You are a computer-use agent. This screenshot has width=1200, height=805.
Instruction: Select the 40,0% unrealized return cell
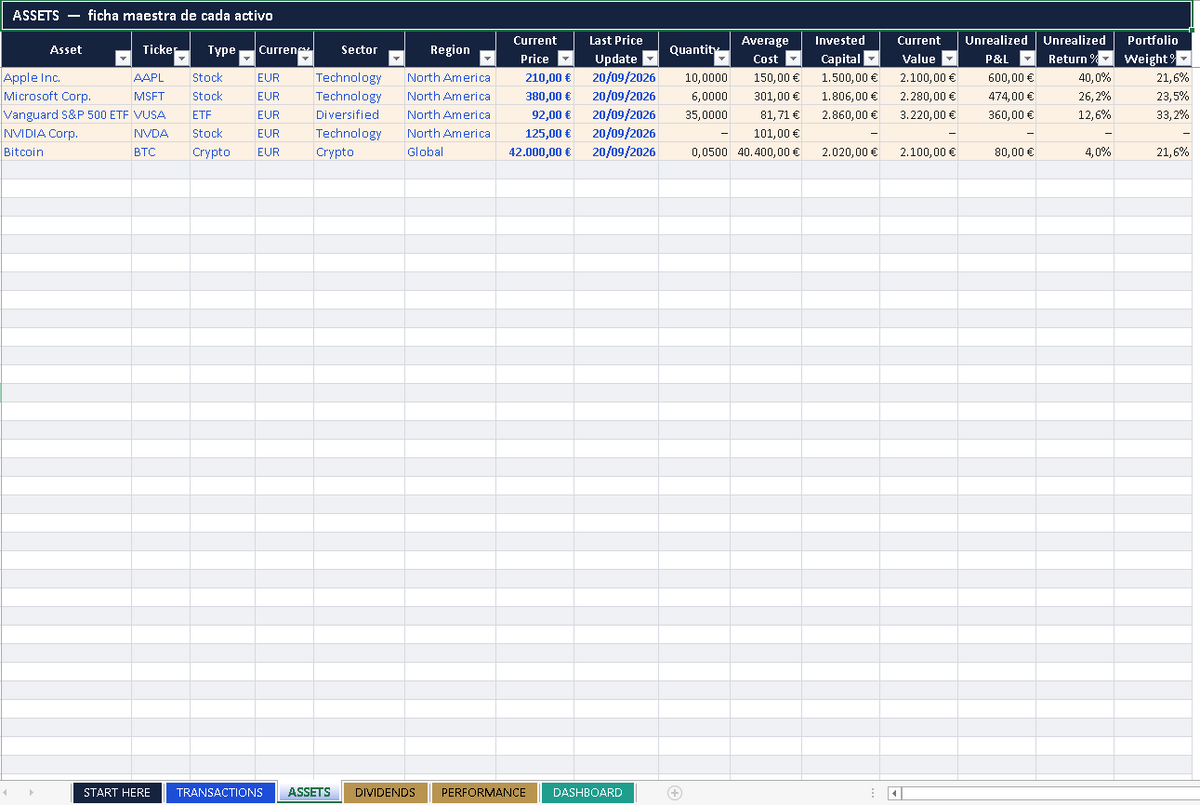pos(1075,77)
